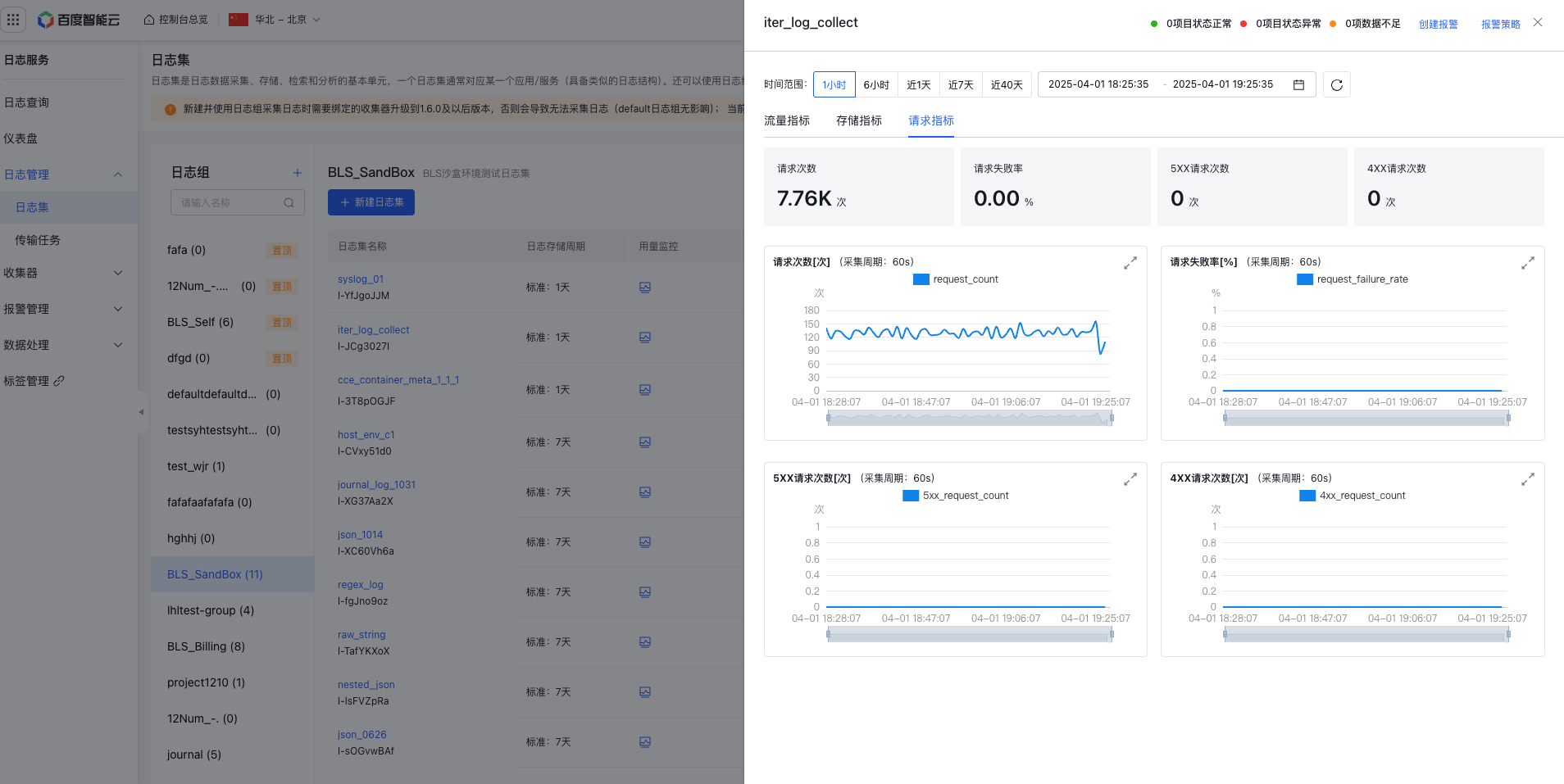Image resolution: width=1564 pixels, height=784 pixels.
Task: Open usage monitor icon for host_env_c1
Action: pyautogui.click(x=645, y=442)
